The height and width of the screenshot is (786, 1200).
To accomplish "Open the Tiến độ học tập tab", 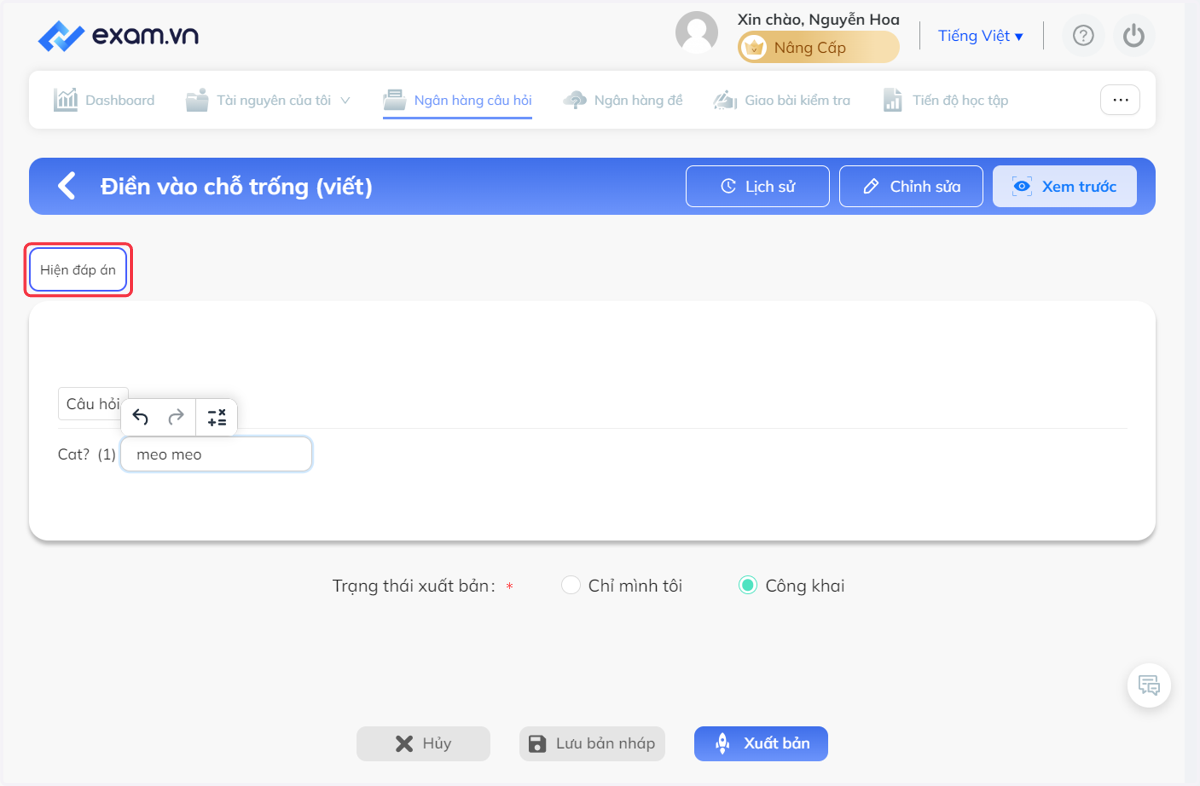I will point(945,100).
